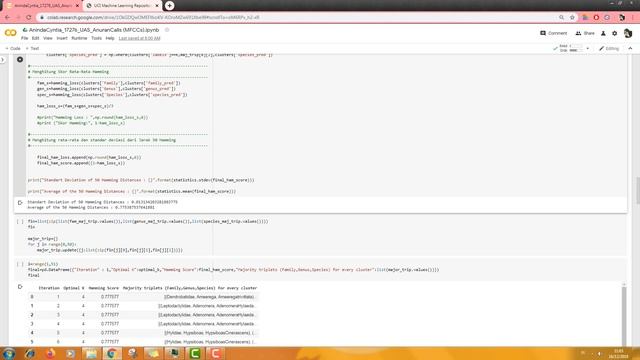Image resolution: width=640 pixels, height=360 pixels.
Task: Open the Colab Google account avatar
Action: click(x=628, y=33)
